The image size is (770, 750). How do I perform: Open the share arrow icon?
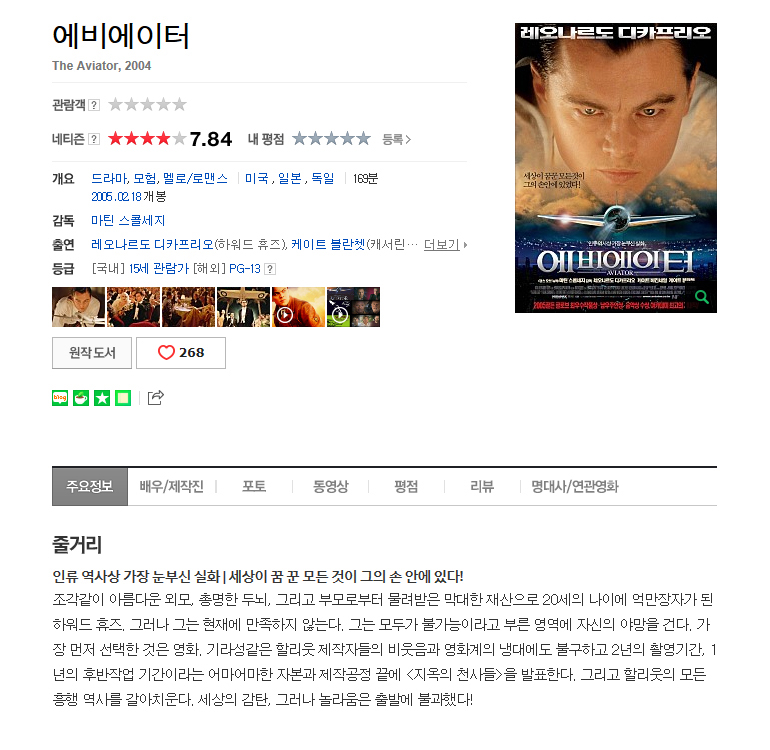point(156,397)
